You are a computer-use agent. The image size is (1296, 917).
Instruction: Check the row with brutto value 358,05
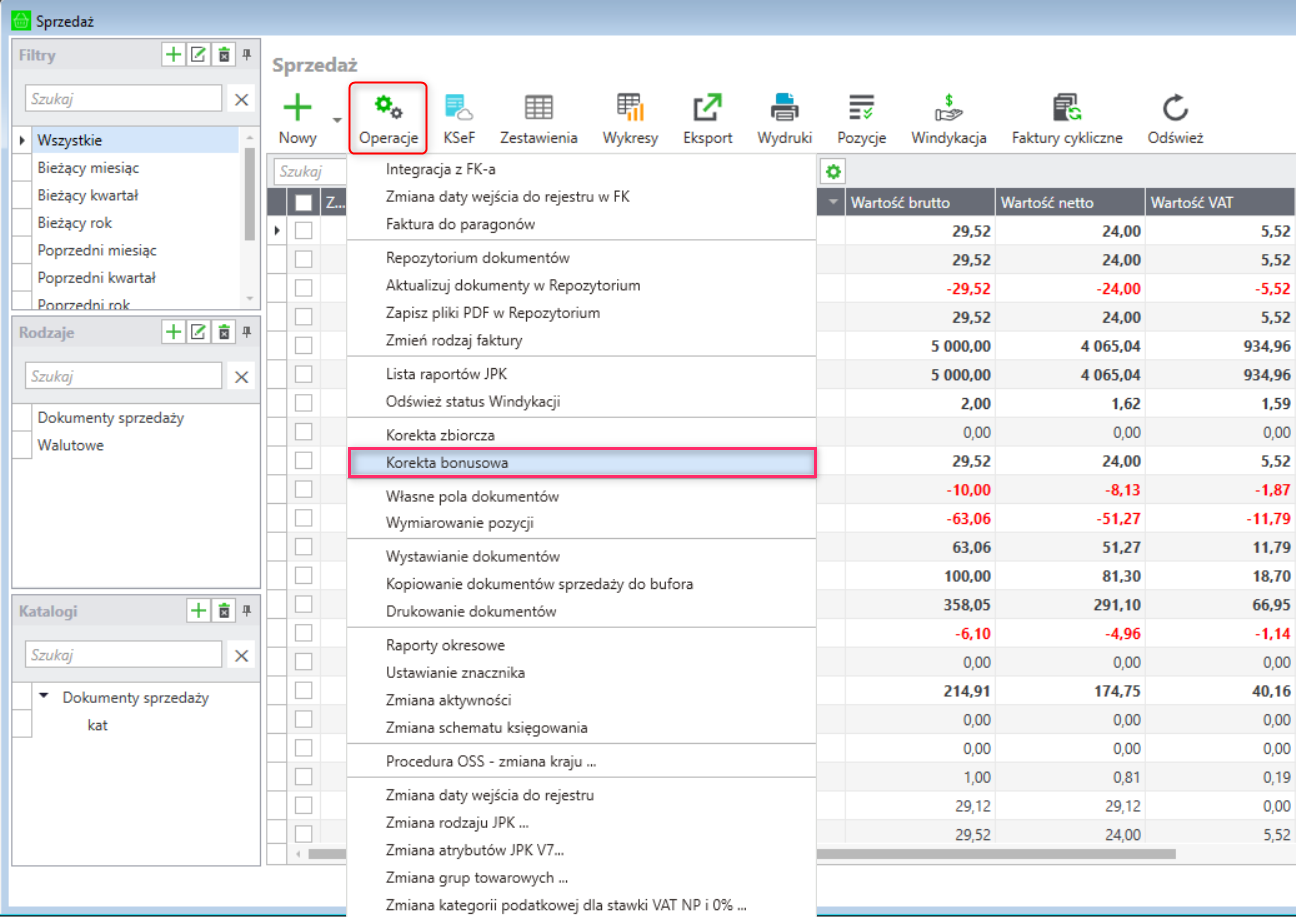coord(304,606)
